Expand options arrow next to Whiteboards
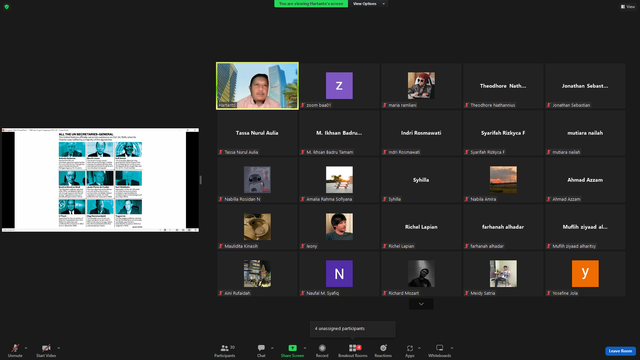This screenshot has height=360, width=640. click(x=452, y=348)
